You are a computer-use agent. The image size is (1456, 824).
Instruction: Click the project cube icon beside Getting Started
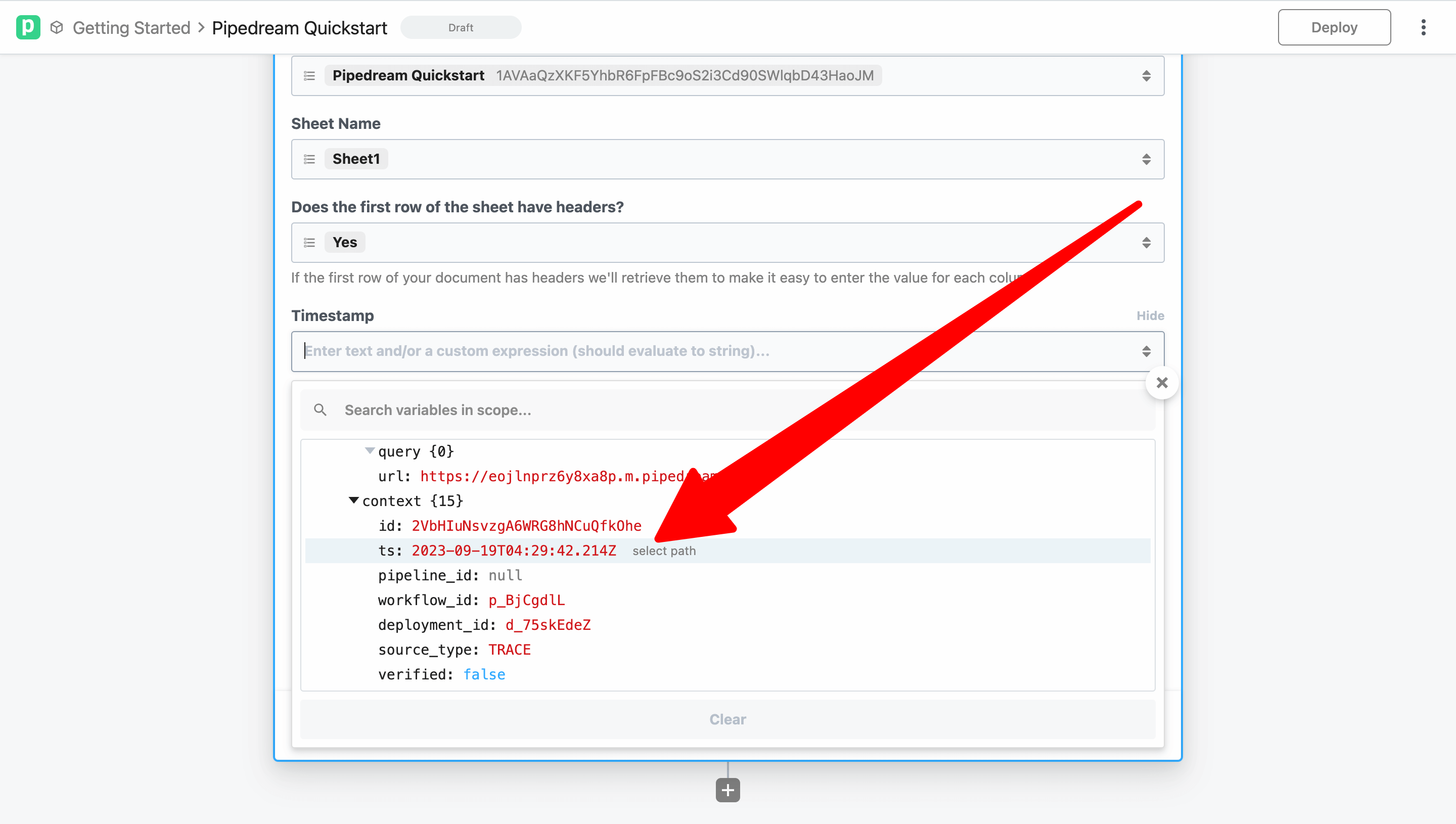tap(57, 27)
